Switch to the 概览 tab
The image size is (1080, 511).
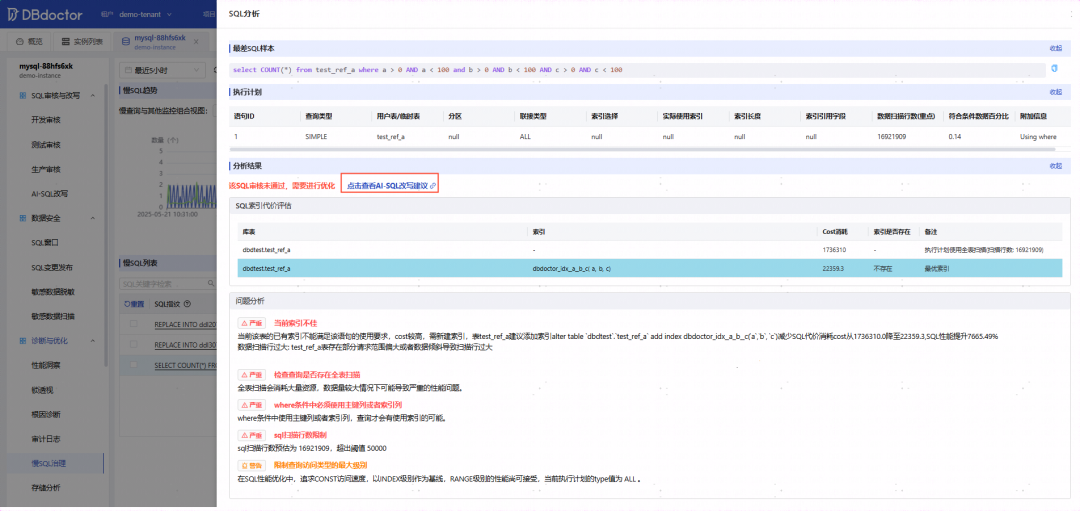point(29,42)
